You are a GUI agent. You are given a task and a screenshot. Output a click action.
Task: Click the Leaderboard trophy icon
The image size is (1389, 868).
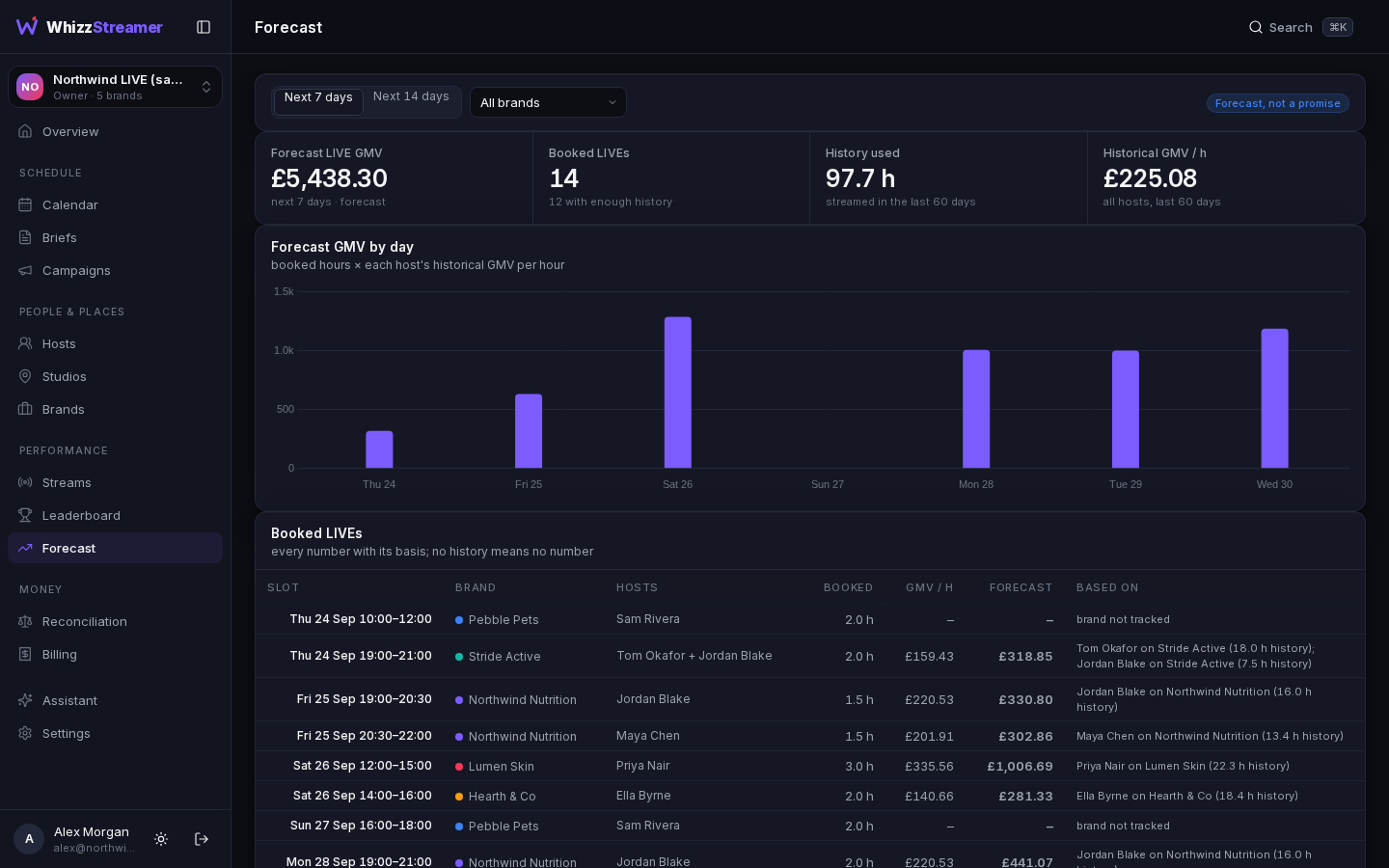tap(25, 515)
